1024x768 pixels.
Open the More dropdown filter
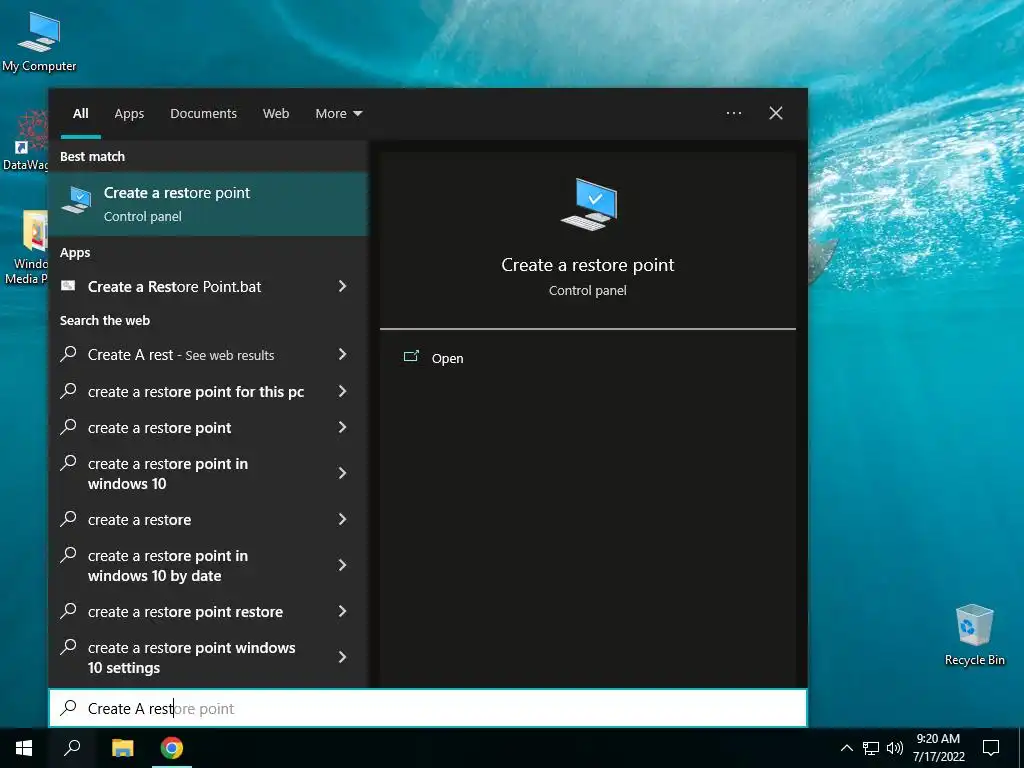coord(339,114)
